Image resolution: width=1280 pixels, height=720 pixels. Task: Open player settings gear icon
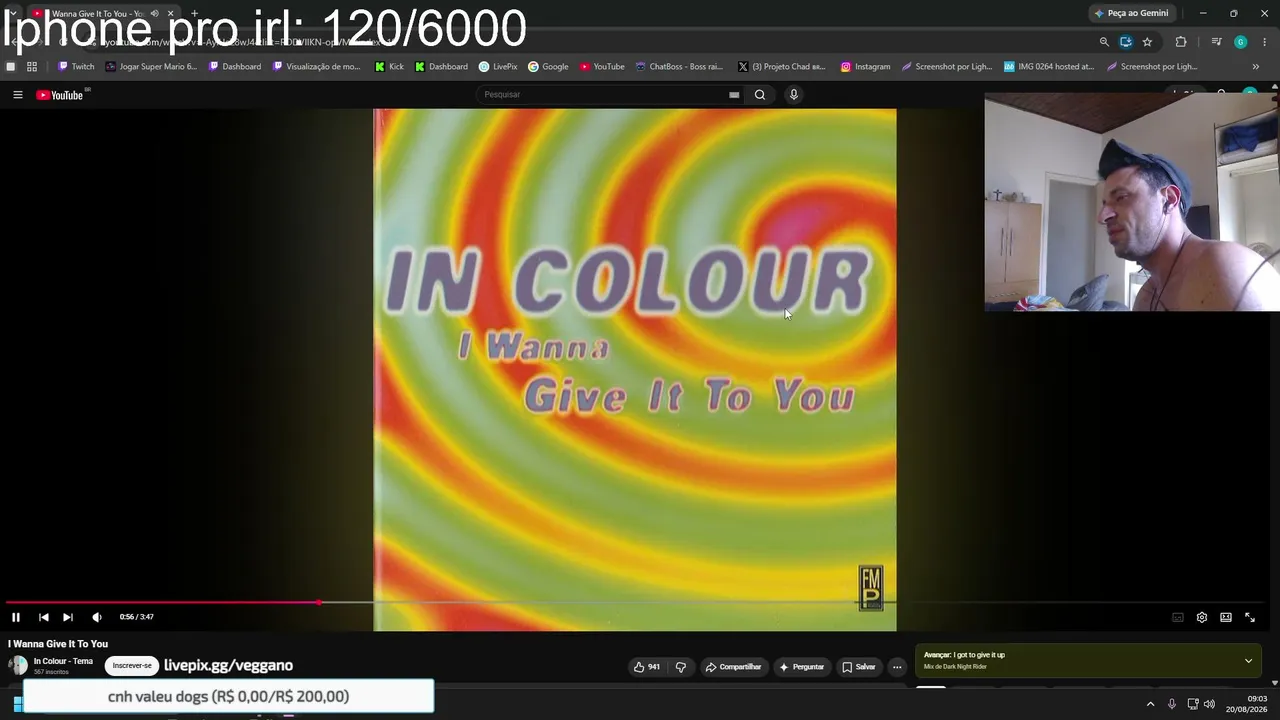pos(1202,617)
